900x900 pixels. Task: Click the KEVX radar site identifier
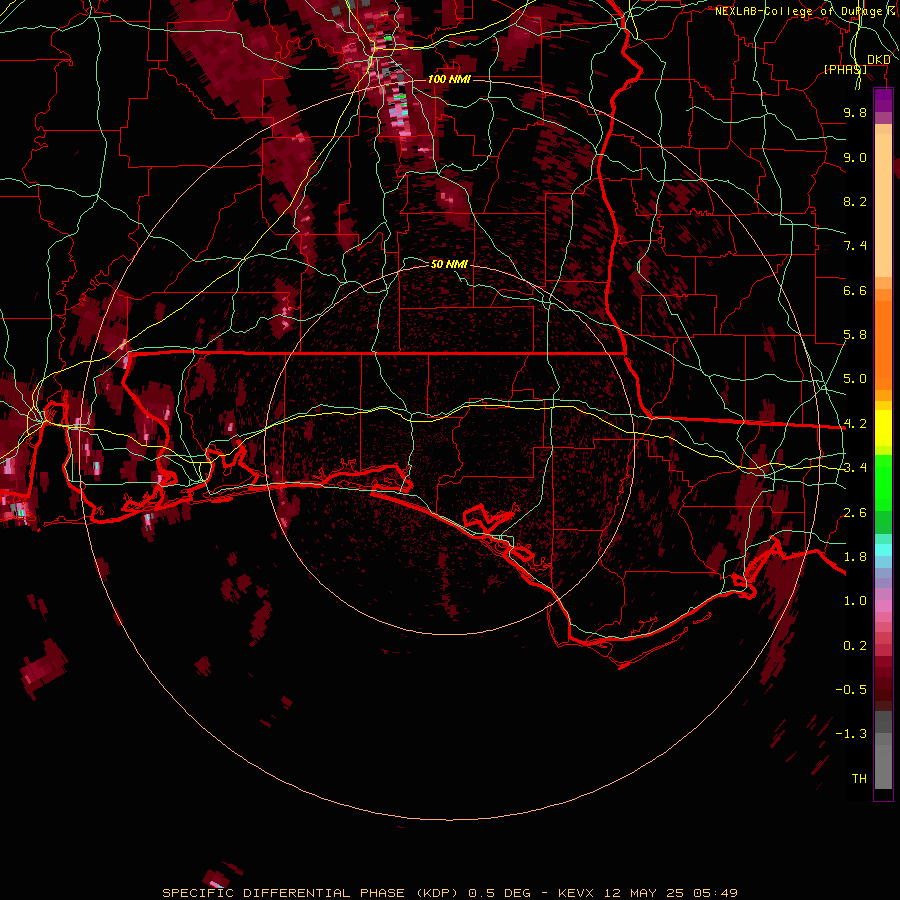578,893
